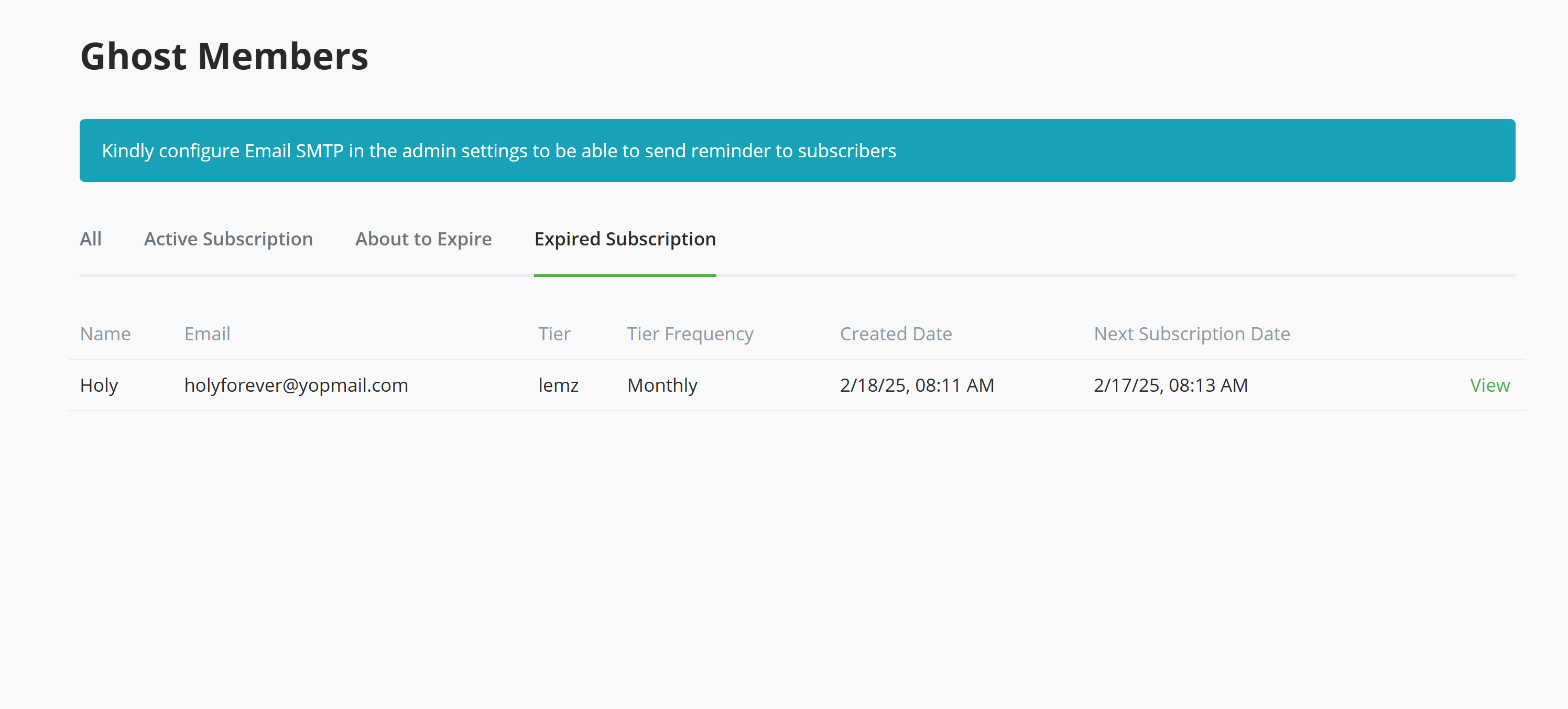The width and height of the screenshot is (1568, 709).
Task: Click the email holyforever@yopmail.com
Action: pyautogui.click(x=296, y=385)
